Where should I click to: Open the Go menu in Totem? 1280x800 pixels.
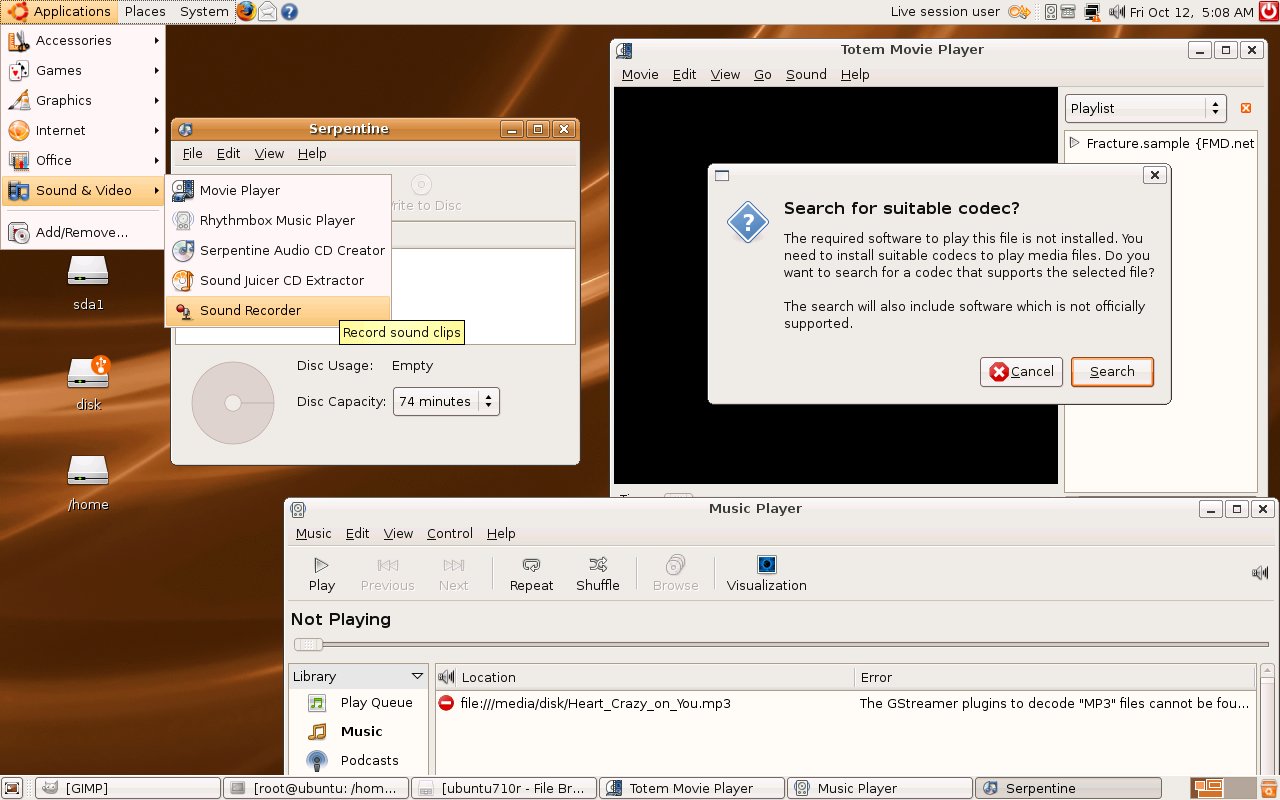point(763,74)
